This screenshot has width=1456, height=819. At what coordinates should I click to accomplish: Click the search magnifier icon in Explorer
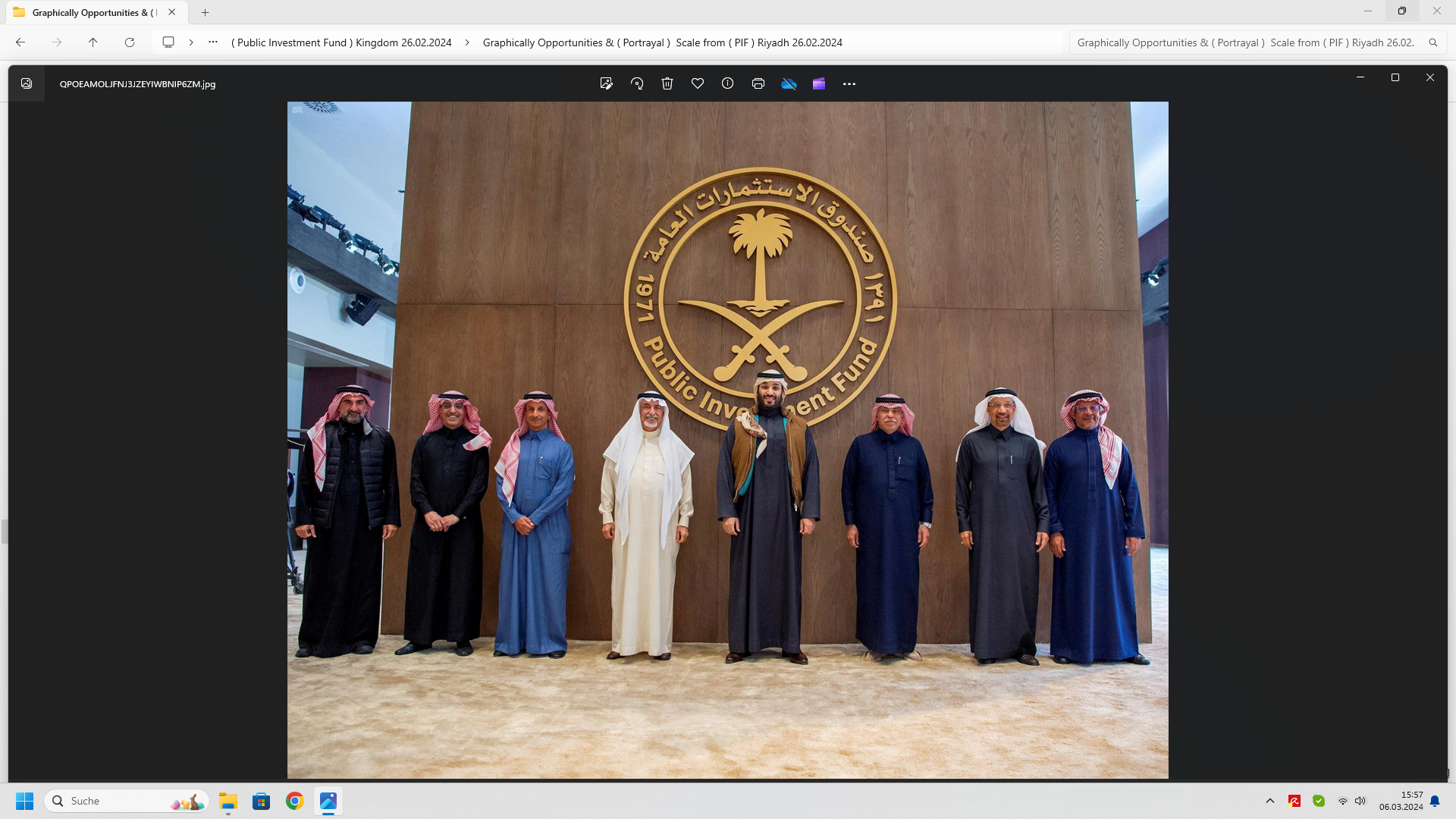(x=1433, y=42)
